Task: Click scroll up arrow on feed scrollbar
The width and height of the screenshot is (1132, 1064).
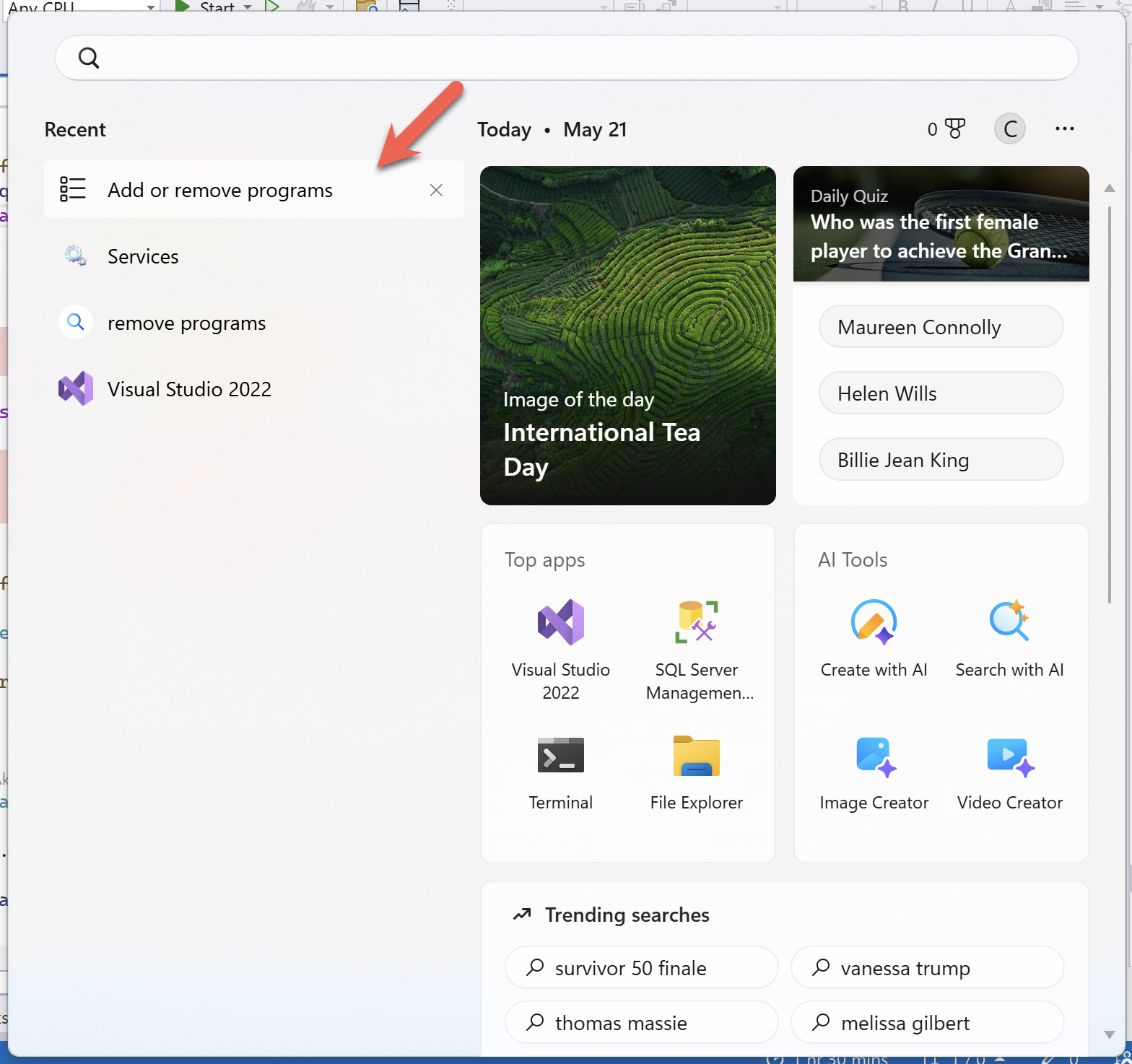Action: tap(1110, 188)
